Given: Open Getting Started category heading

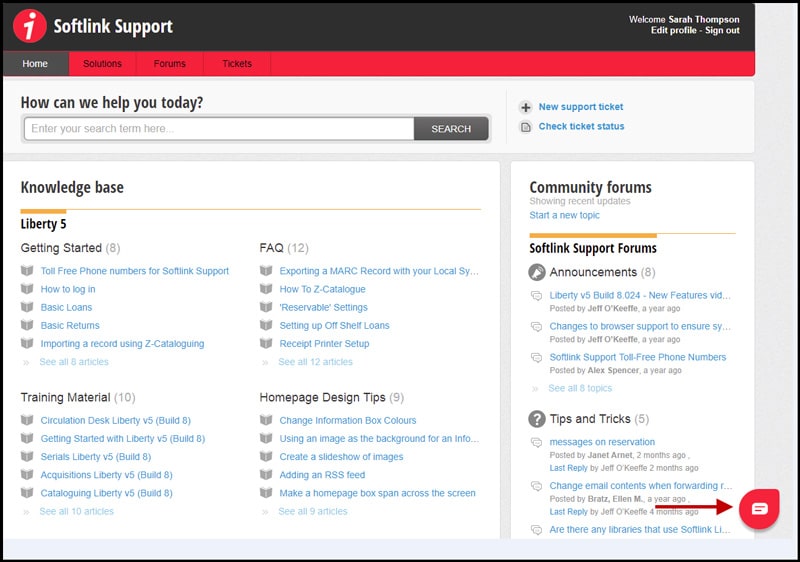Looking at the screenshot, I should [61, 248].
